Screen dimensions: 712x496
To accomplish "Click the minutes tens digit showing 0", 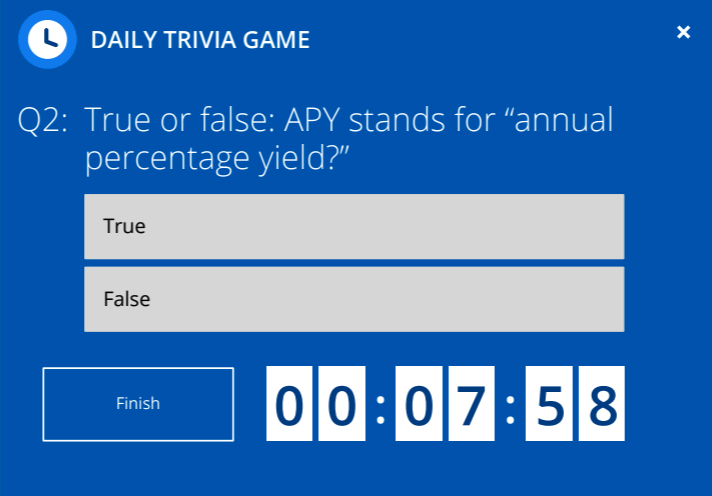I will pyautogui.click(x=419, y=403).
